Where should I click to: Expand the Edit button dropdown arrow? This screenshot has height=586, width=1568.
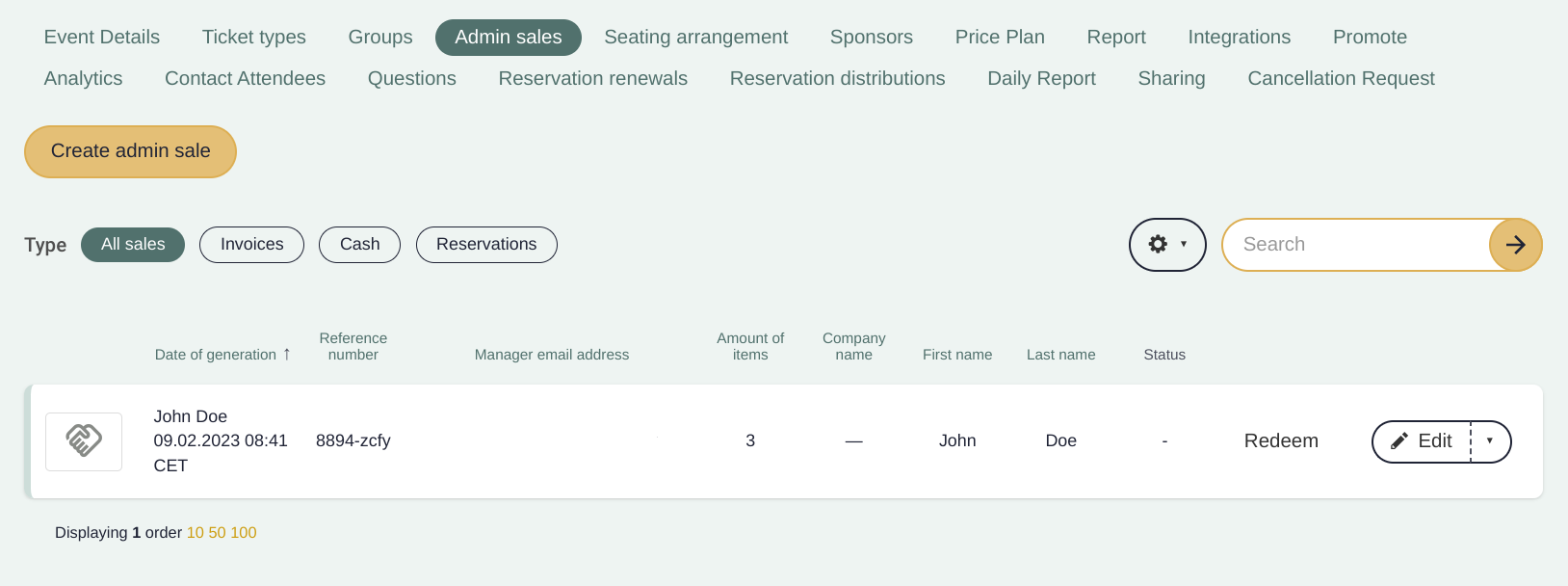click(1490, 441)
